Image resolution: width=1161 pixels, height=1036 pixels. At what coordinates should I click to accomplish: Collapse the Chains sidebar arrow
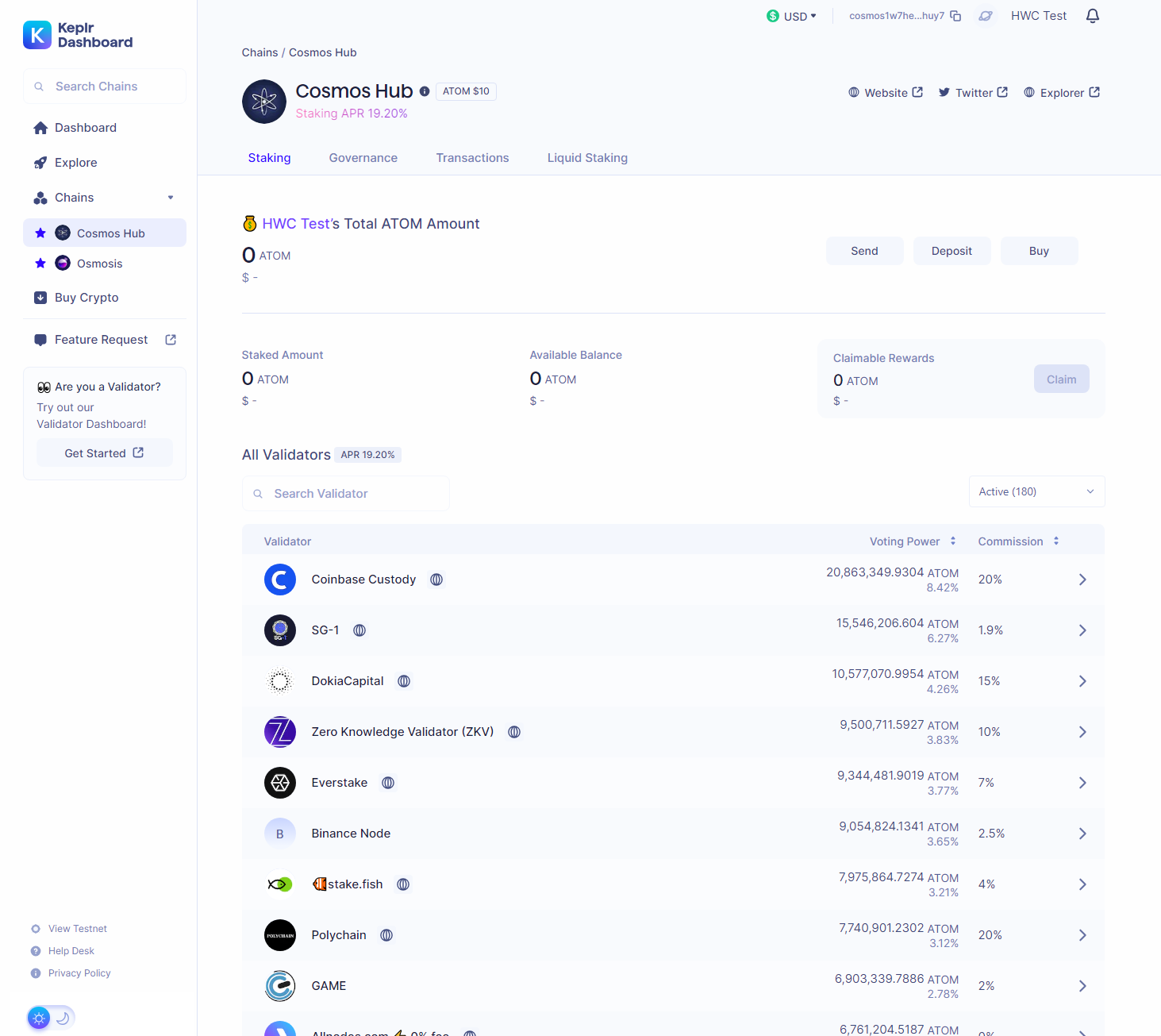[x=171, y=198]
